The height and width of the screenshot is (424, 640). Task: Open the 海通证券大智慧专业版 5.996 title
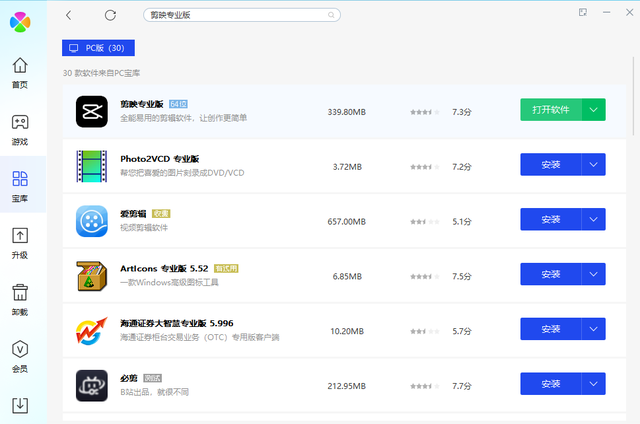pos(177,323)
